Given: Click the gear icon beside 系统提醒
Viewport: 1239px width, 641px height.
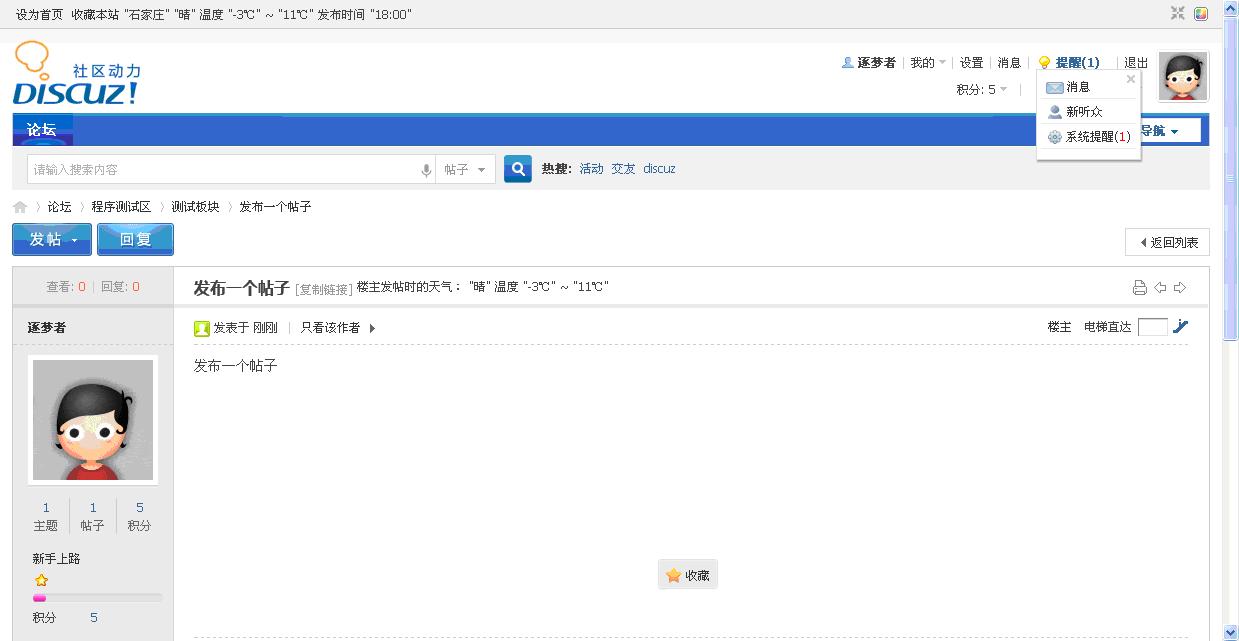Looking at the screenshot, I should pos(1054,137).
